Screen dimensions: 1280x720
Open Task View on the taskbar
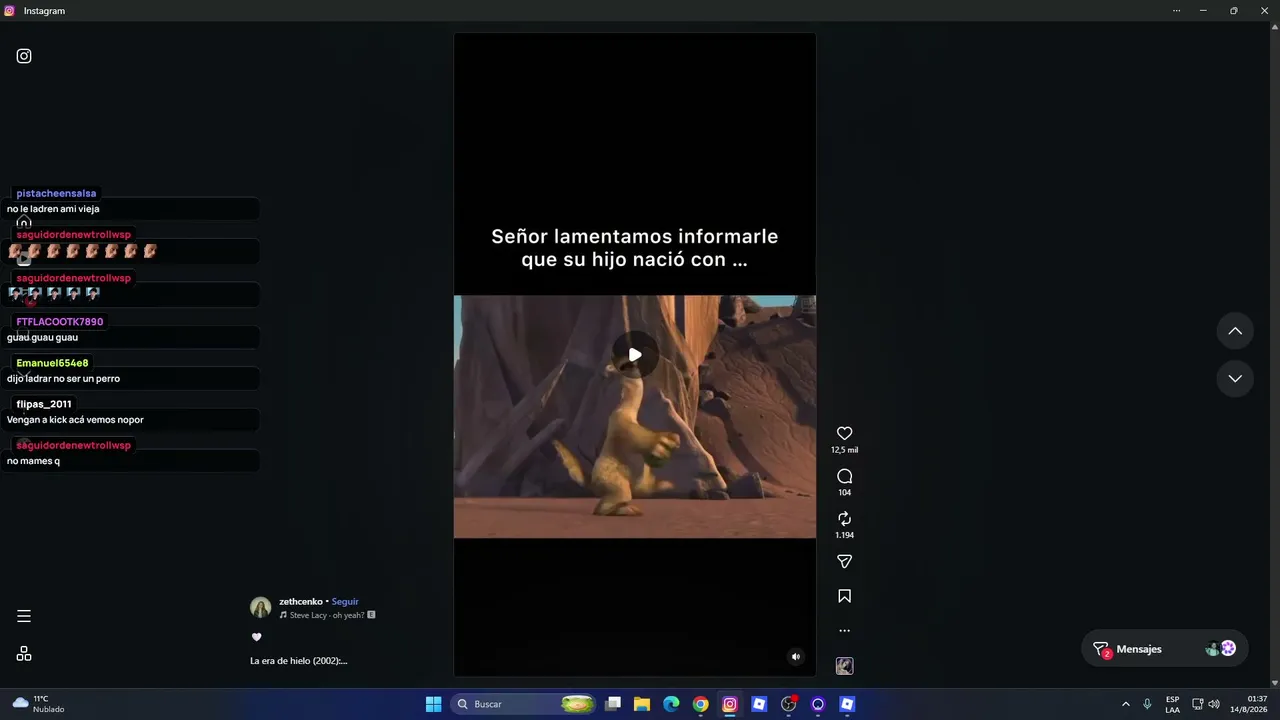pos(613,704)
